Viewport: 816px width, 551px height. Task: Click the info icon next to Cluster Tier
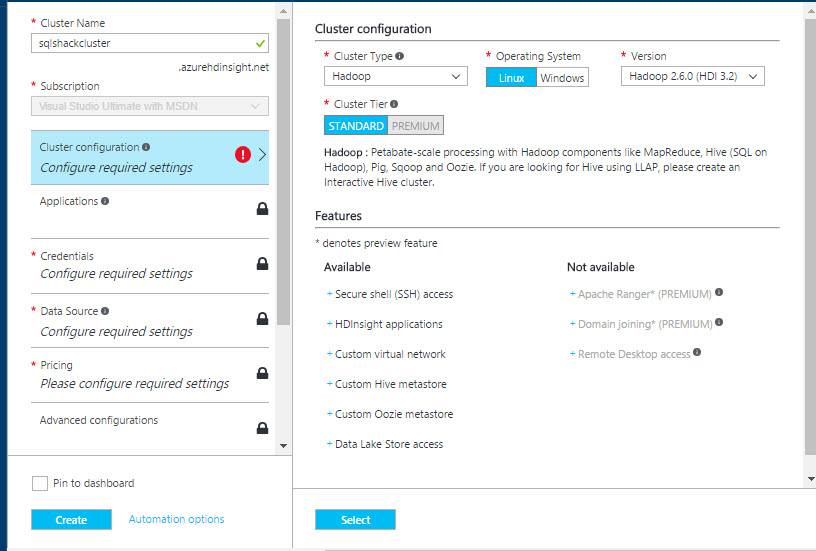pyautogui.click(x=394, y=104)
